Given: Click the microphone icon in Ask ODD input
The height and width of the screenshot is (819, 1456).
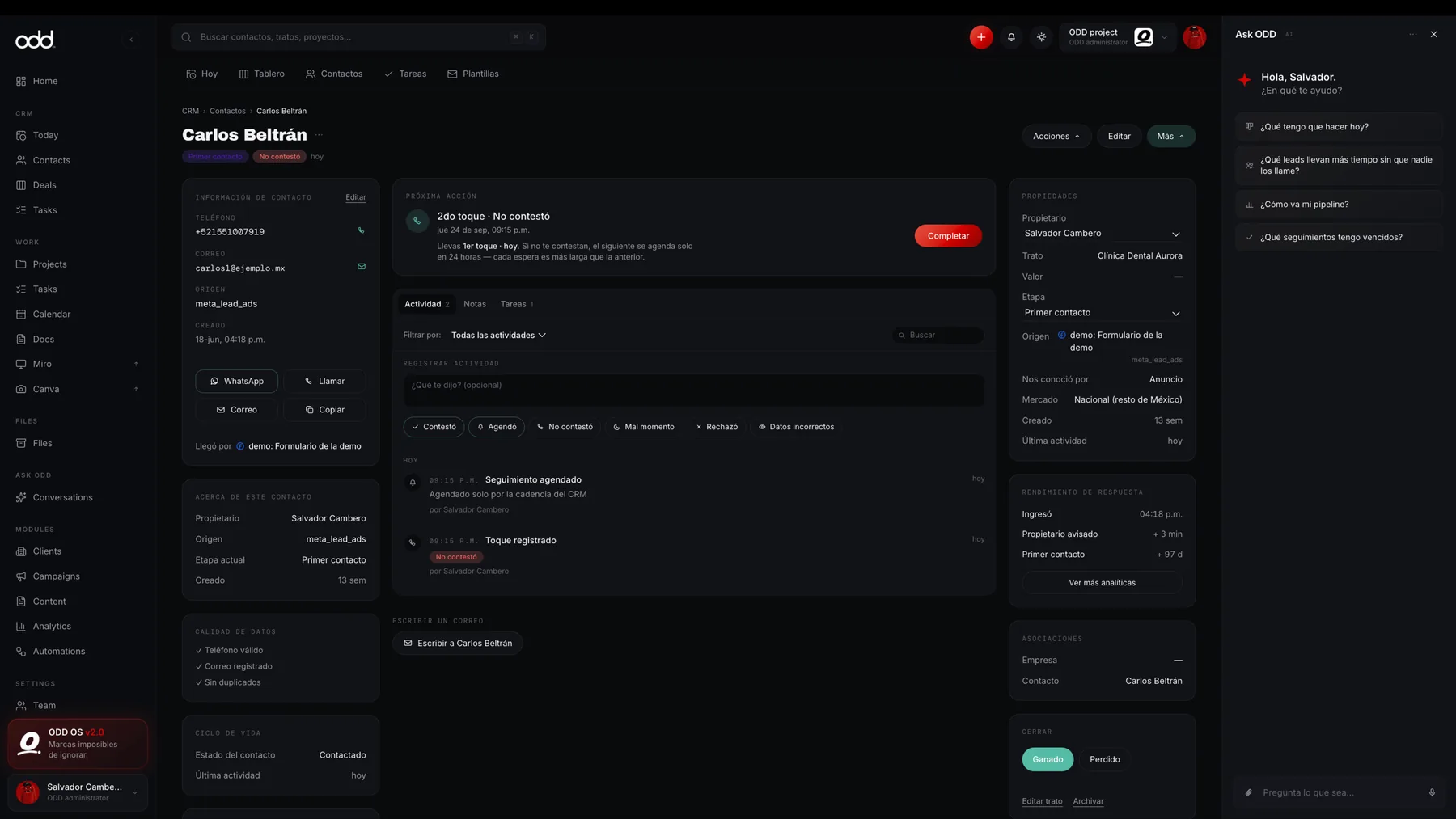Looking at the screenshot, I should [1432, 792].
